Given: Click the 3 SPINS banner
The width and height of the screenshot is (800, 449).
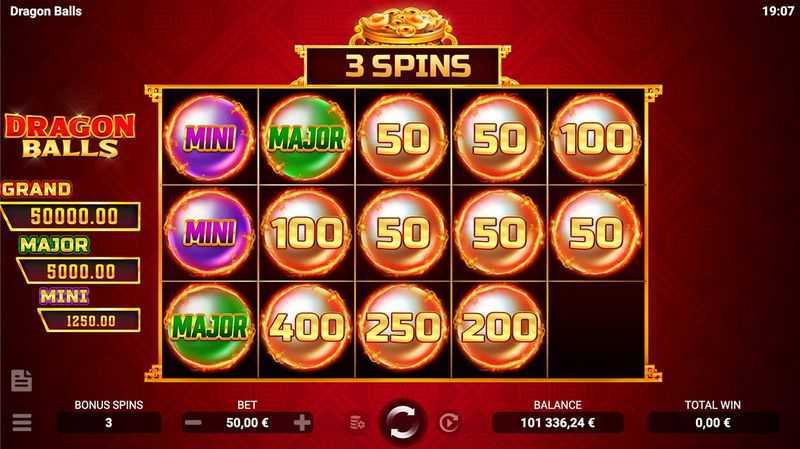Looking at the screenshot, I should [x=403, y=66].
